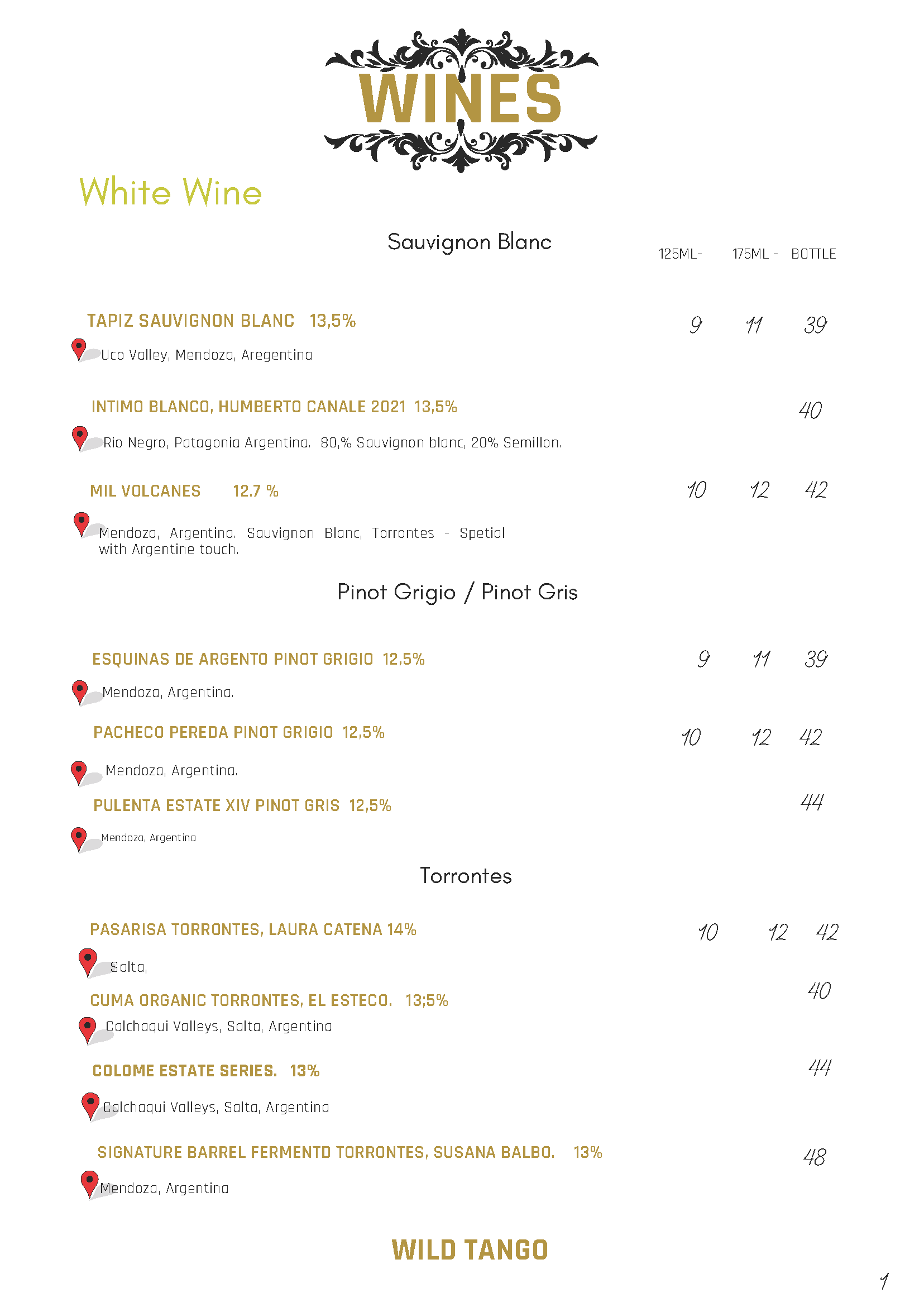Click the Torrontes section heading
This screenshot has width=924, height=1307.
tap(466, 875)
